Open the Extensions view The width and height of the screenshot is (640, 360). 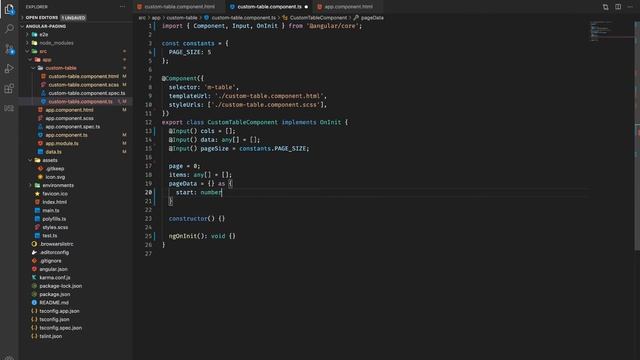[x=9, y=89]
